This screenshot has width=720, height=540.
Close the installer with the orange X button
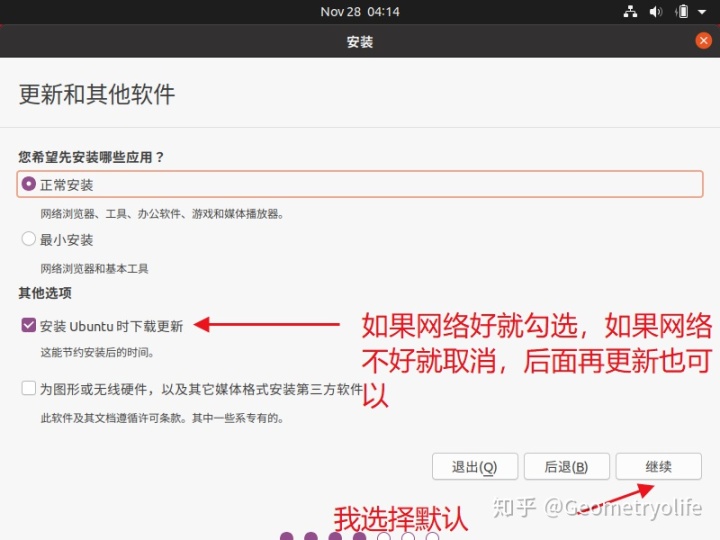pos(703,40)
